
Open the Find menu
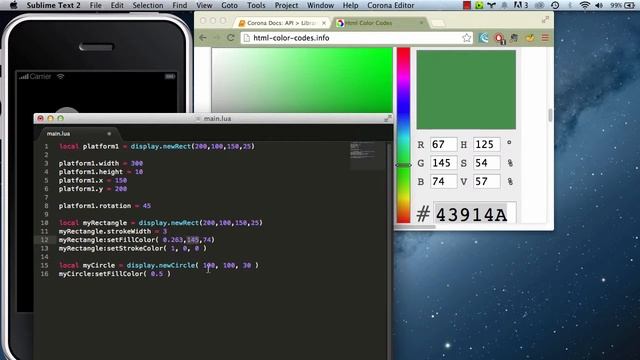(180, 5)
